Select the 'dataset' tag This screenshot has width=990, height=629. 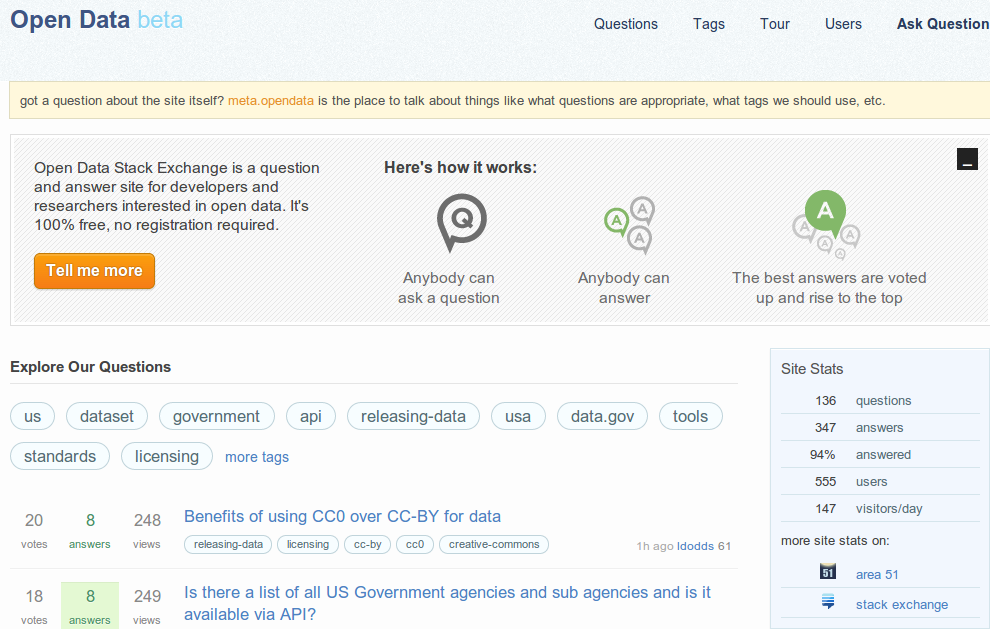click(107, 416)
